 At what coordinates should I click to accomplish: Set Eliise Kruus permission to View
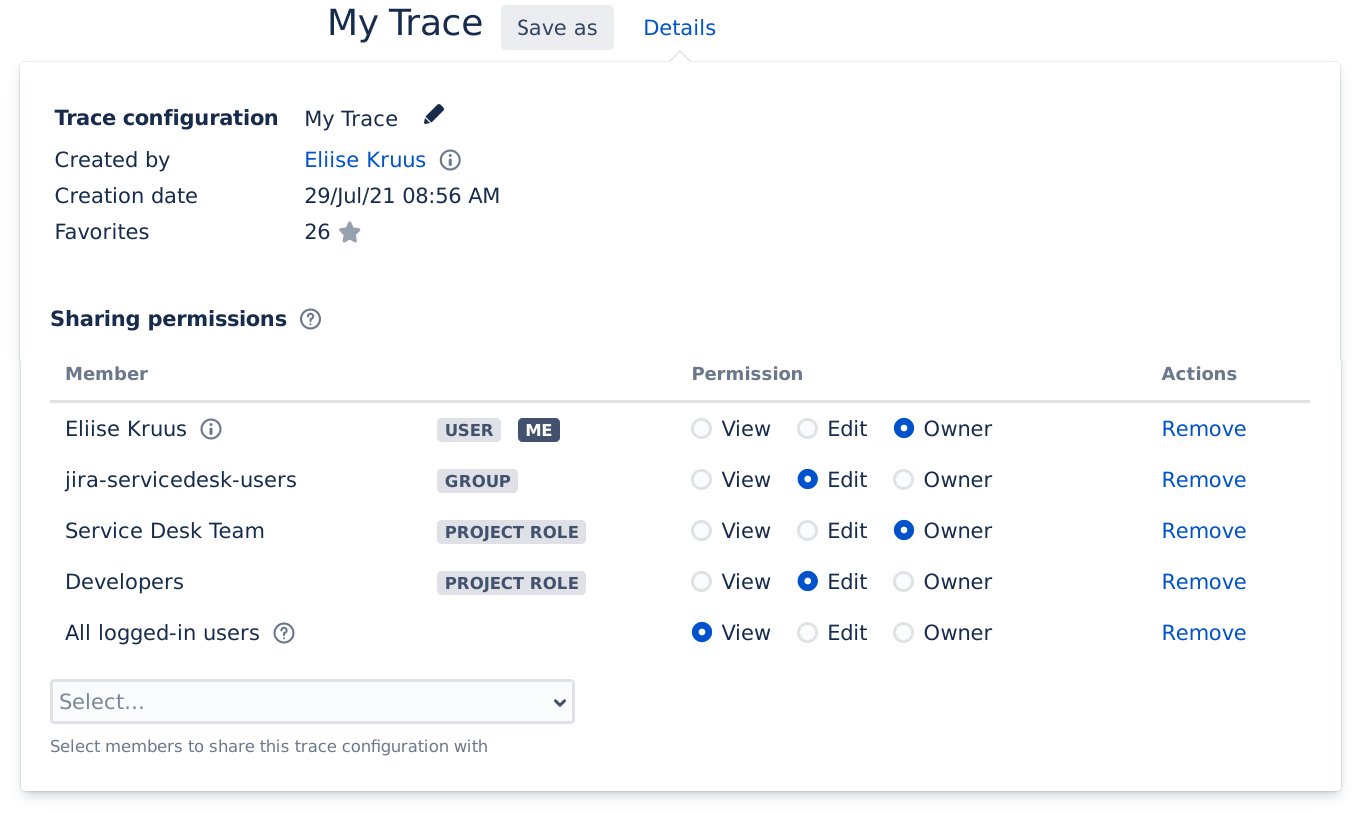[702, 429]
